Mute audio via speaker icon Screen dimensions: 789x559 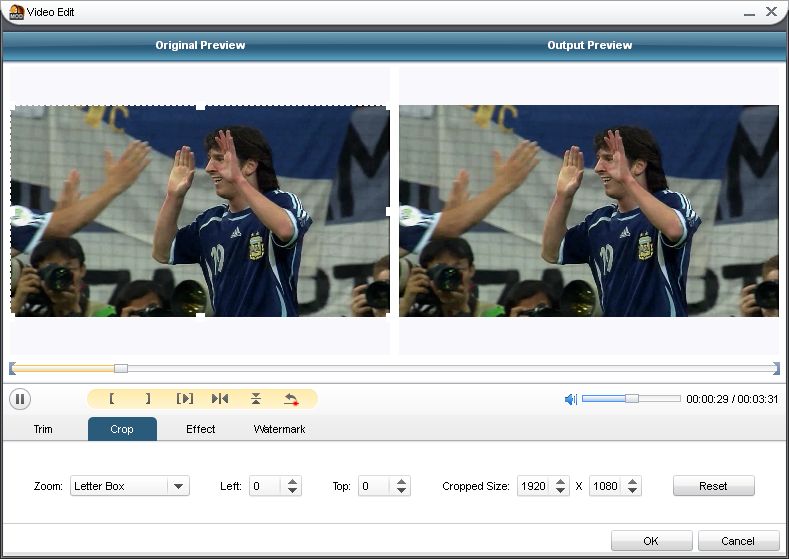(x=571, y=399)
